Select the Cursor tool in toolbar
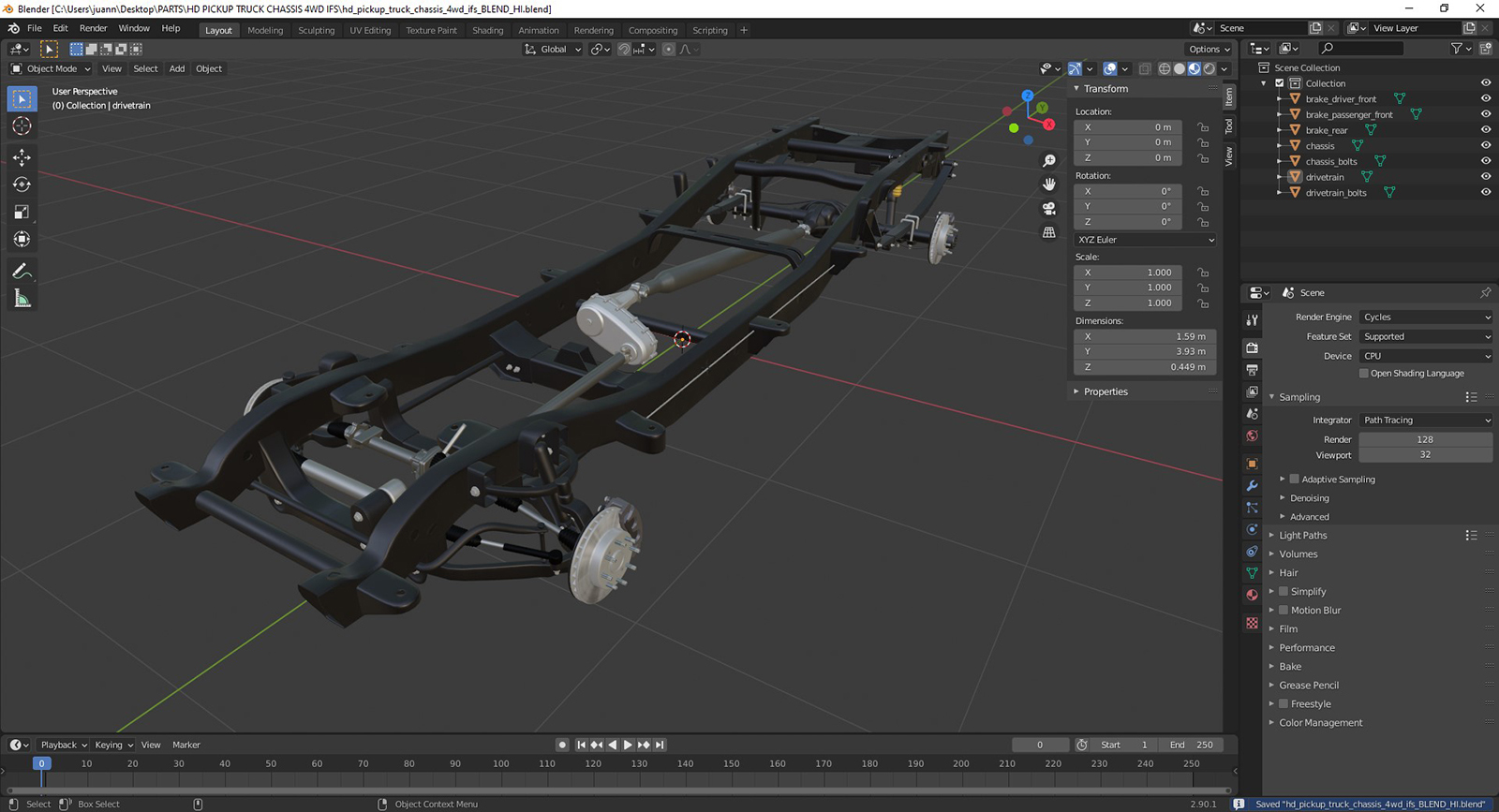This screenshot has width=1499, height=812. tap(22, 126)
